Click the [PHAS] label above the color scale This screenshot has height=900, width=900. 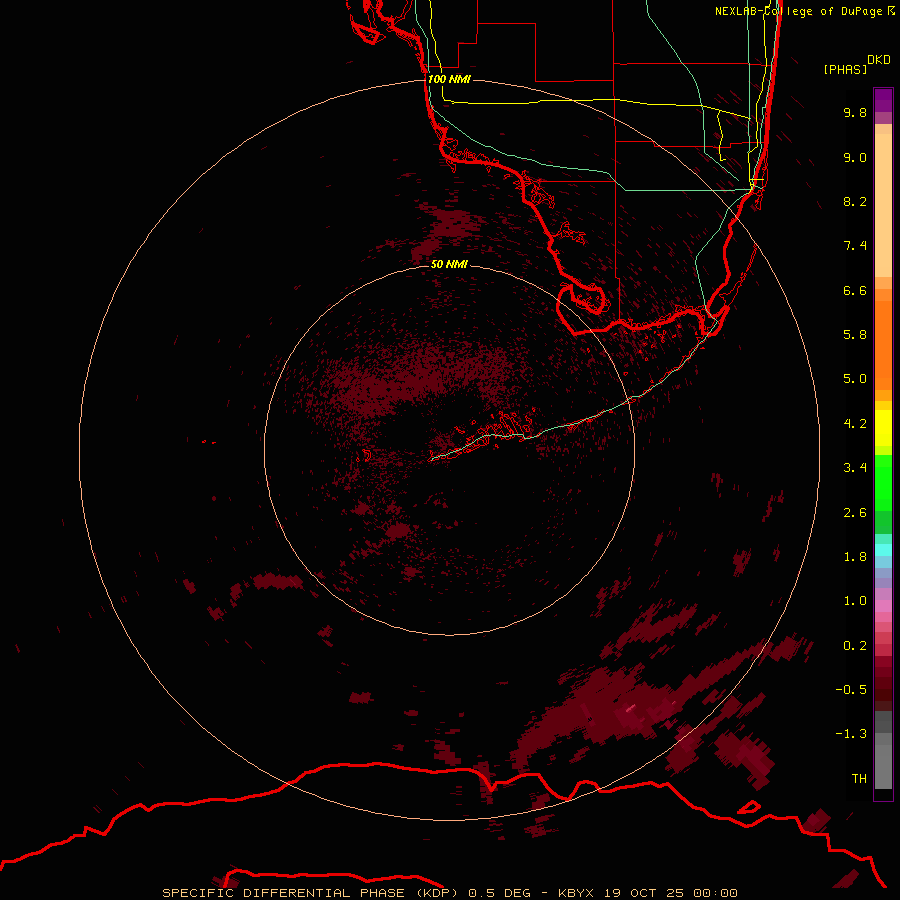(x=845, y=69)
